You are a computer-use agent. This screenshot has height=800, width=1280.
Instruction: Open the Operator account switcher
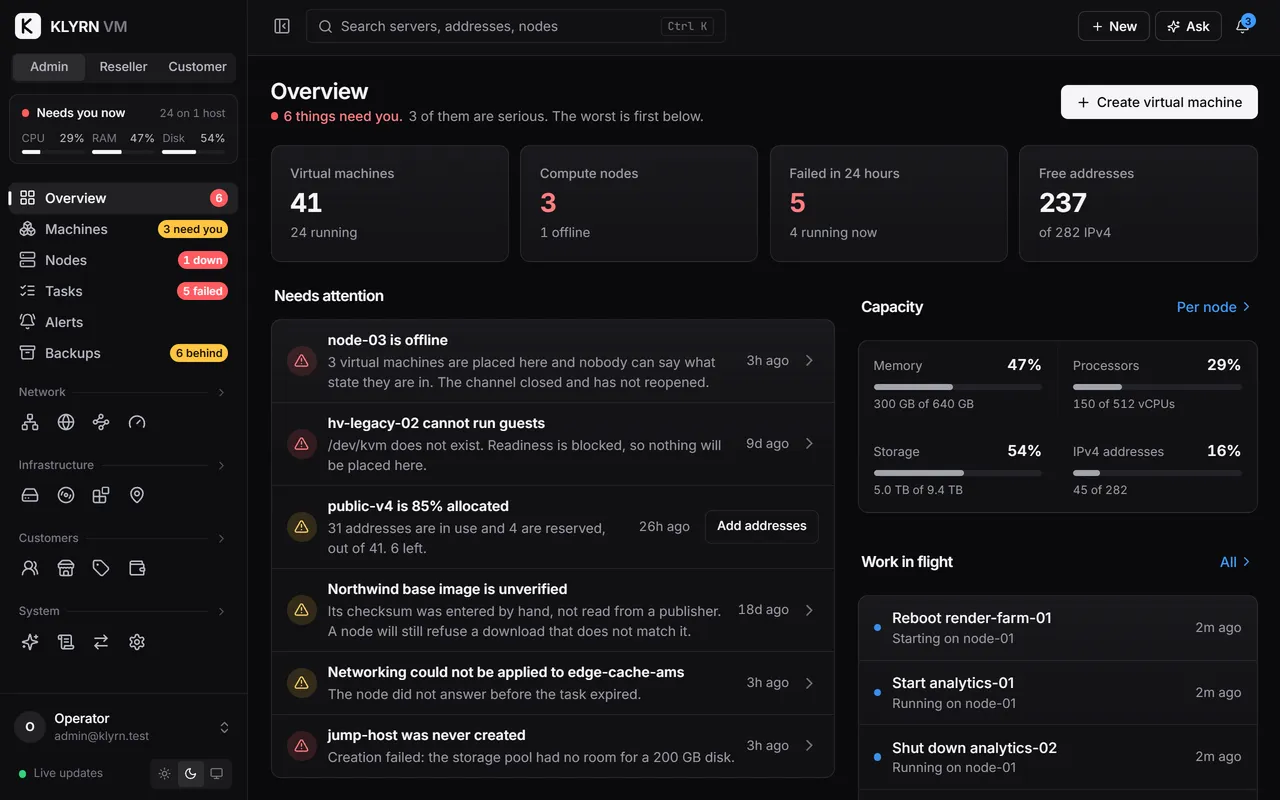pyautogui.click(x=124, y=727)
